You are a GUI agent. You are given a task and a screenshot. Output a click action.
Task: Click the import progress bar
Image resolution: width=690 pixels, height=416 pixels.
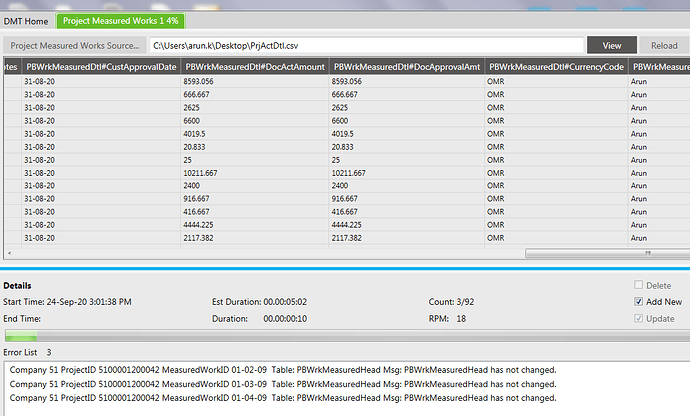345,336
